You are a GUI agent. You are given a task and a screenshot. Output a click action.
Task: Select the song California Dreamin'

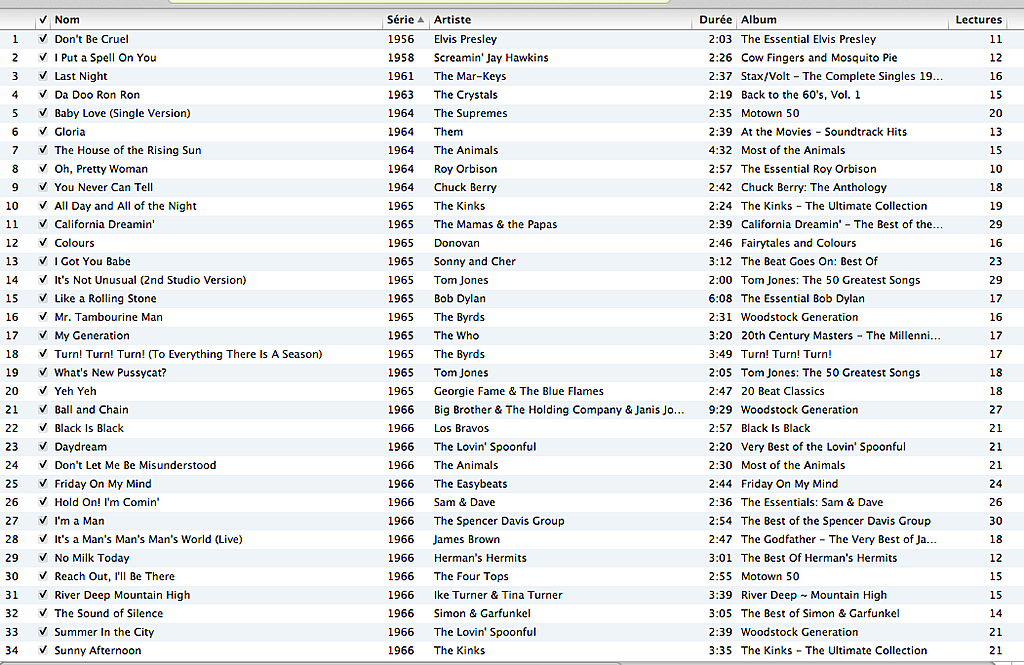tap(104, 224)
